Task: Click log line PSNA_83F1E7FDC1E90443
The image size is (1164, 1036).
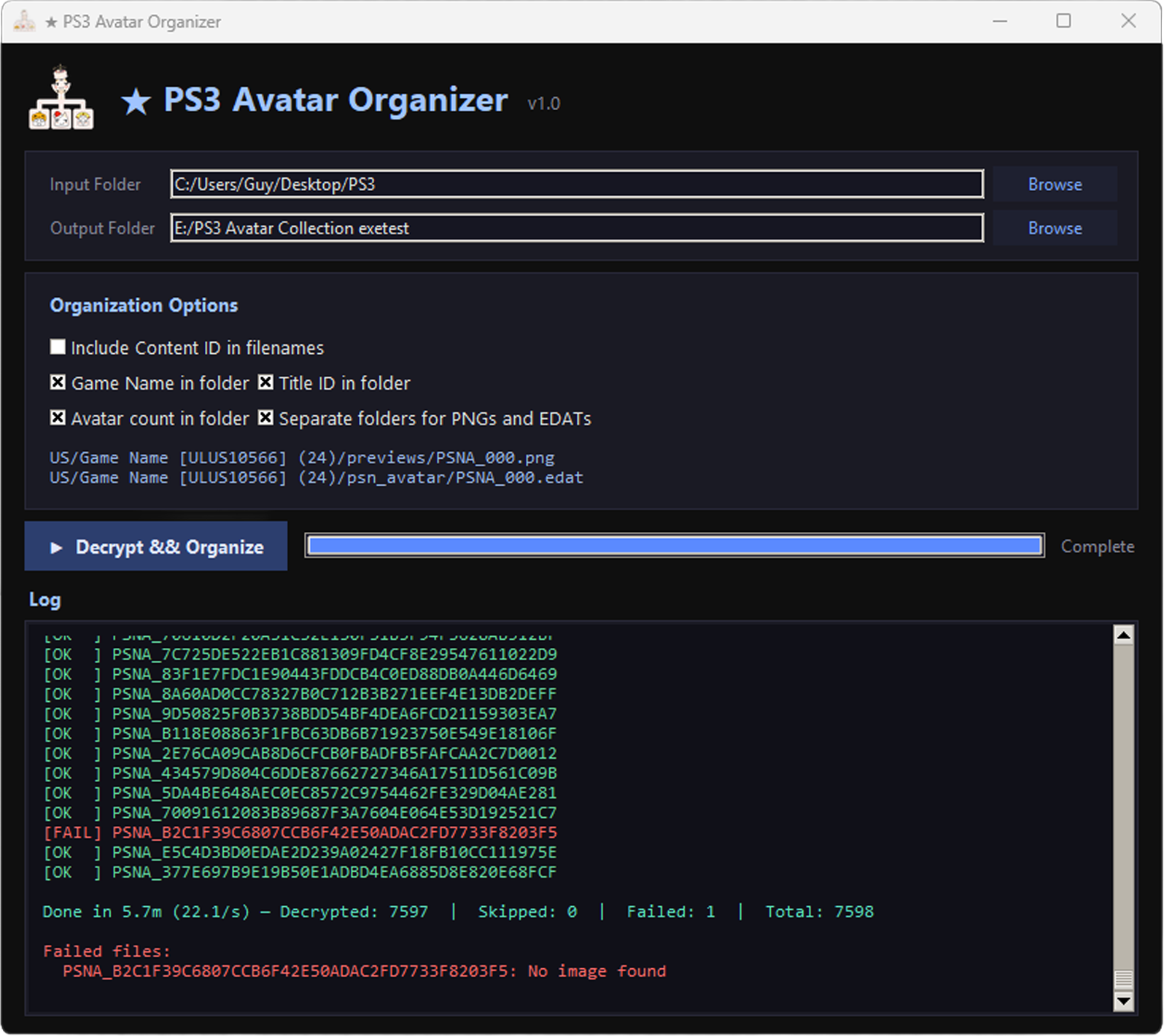Action: click(300, 673)
